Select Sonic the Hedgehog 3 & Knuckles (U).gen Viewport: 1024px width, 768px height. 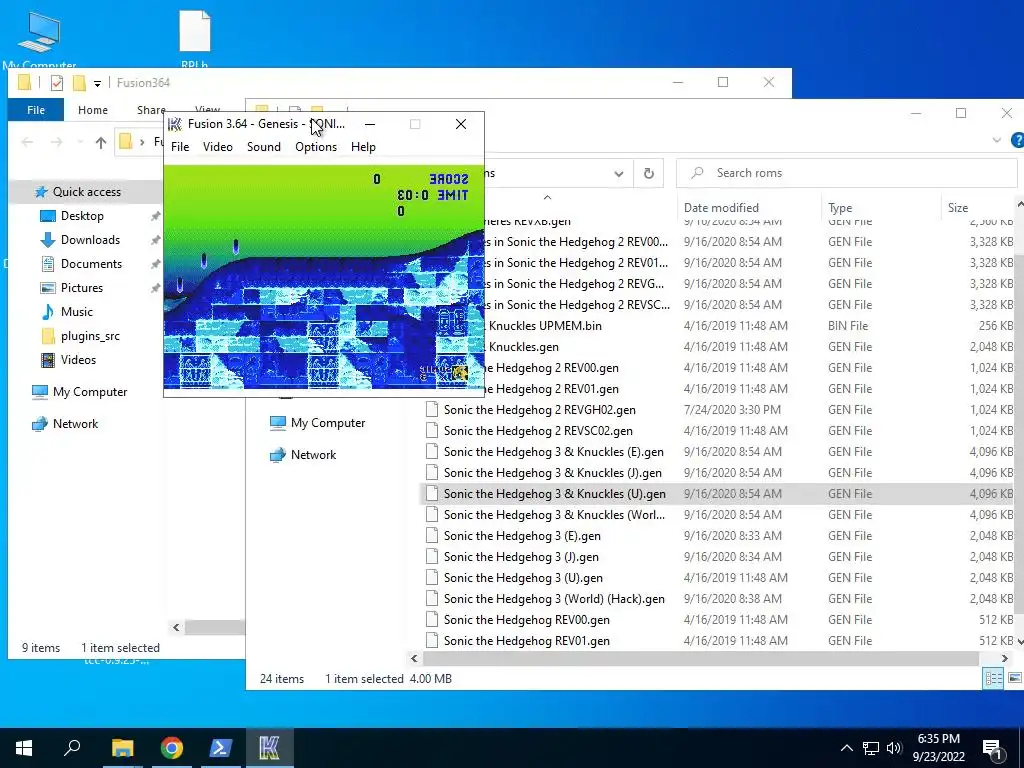(x=718, y=494)
